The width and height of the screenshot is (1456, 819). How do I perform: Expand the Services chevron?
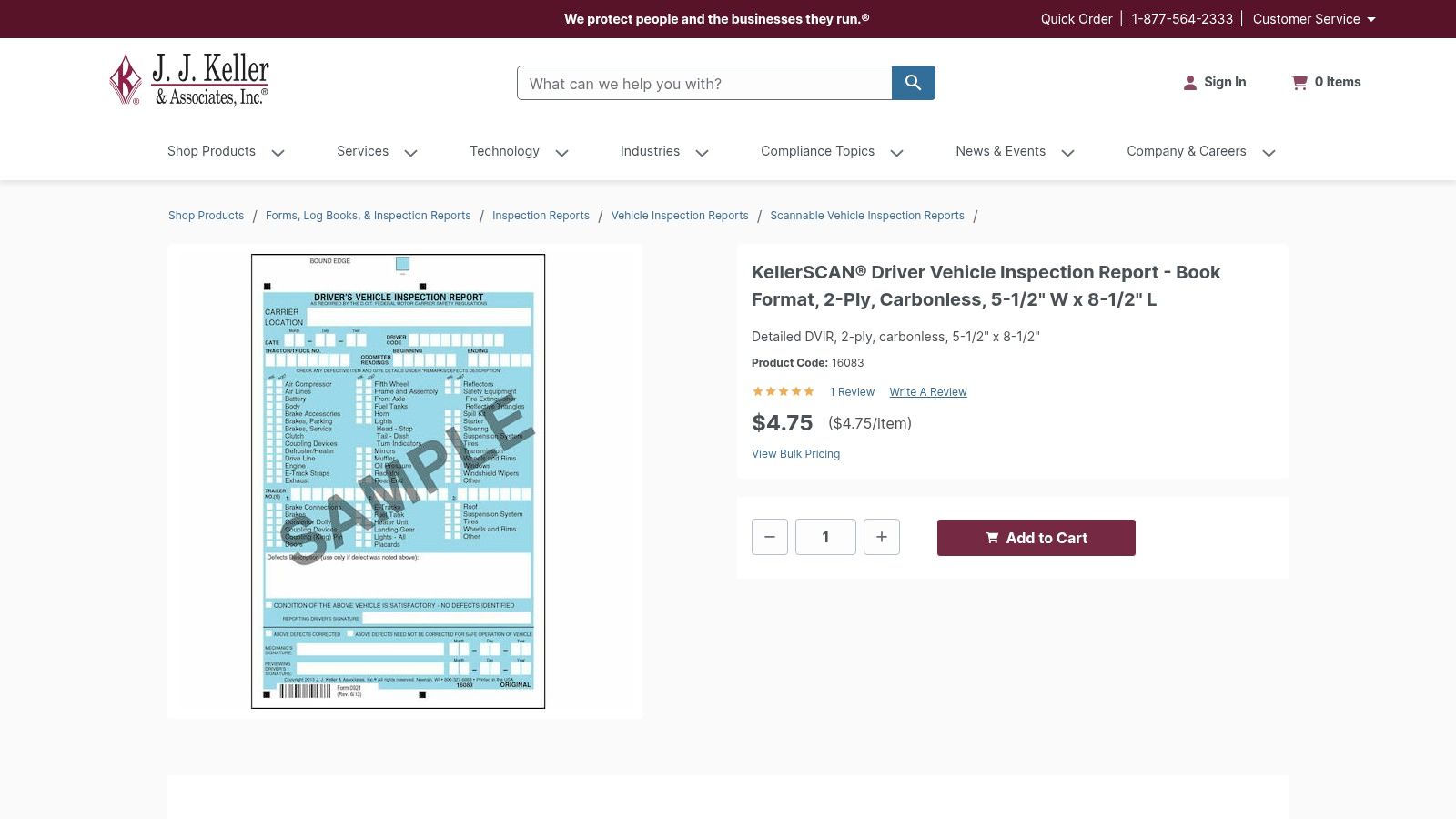tap(411, 153)
